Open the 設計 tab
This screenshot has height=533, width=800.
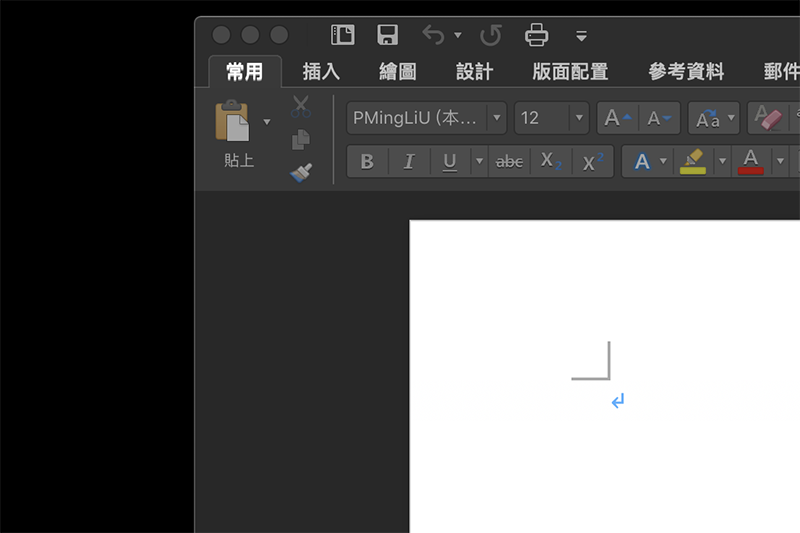474,71
